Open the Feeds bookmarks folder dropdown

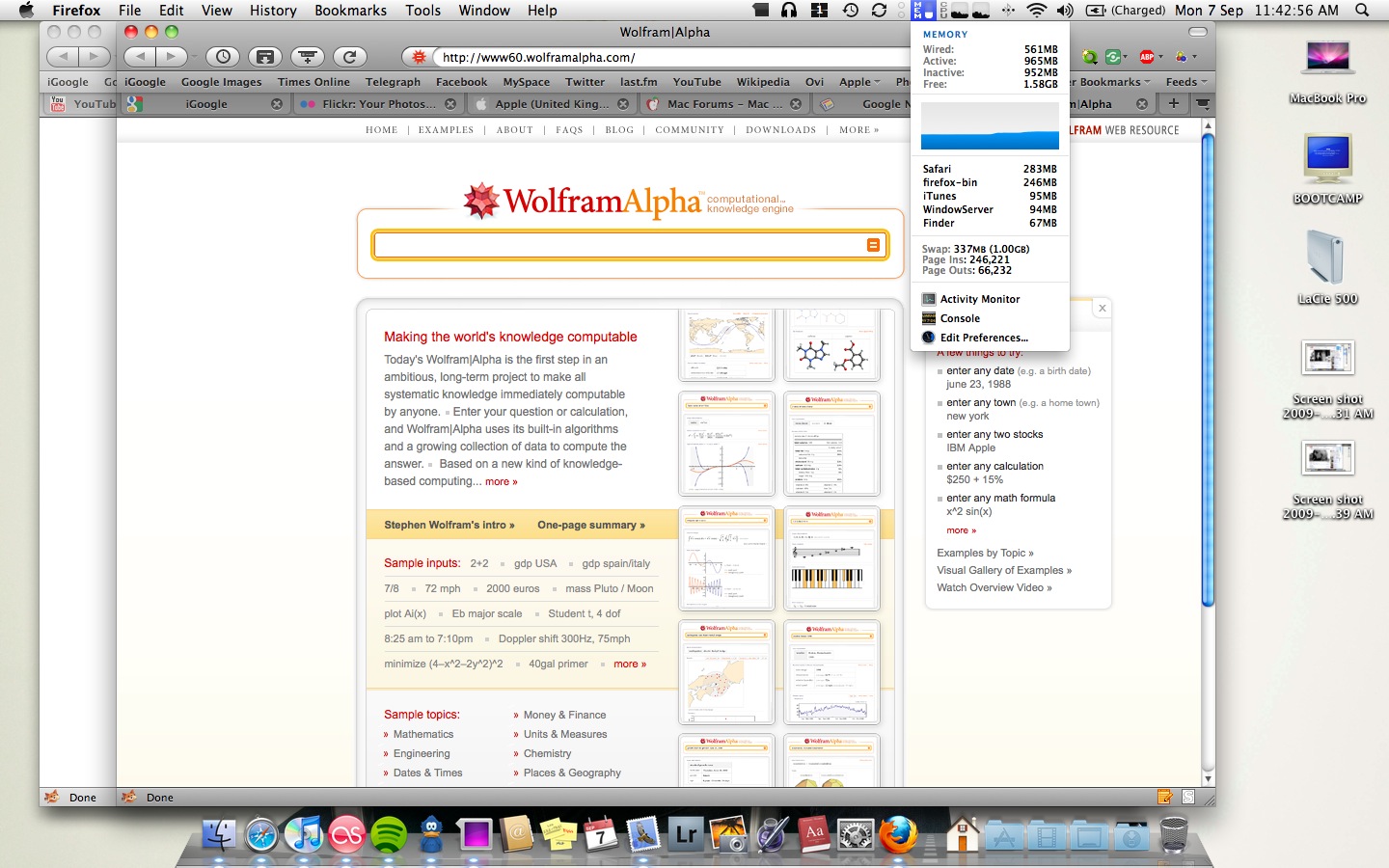click(x=1185, y=82)
